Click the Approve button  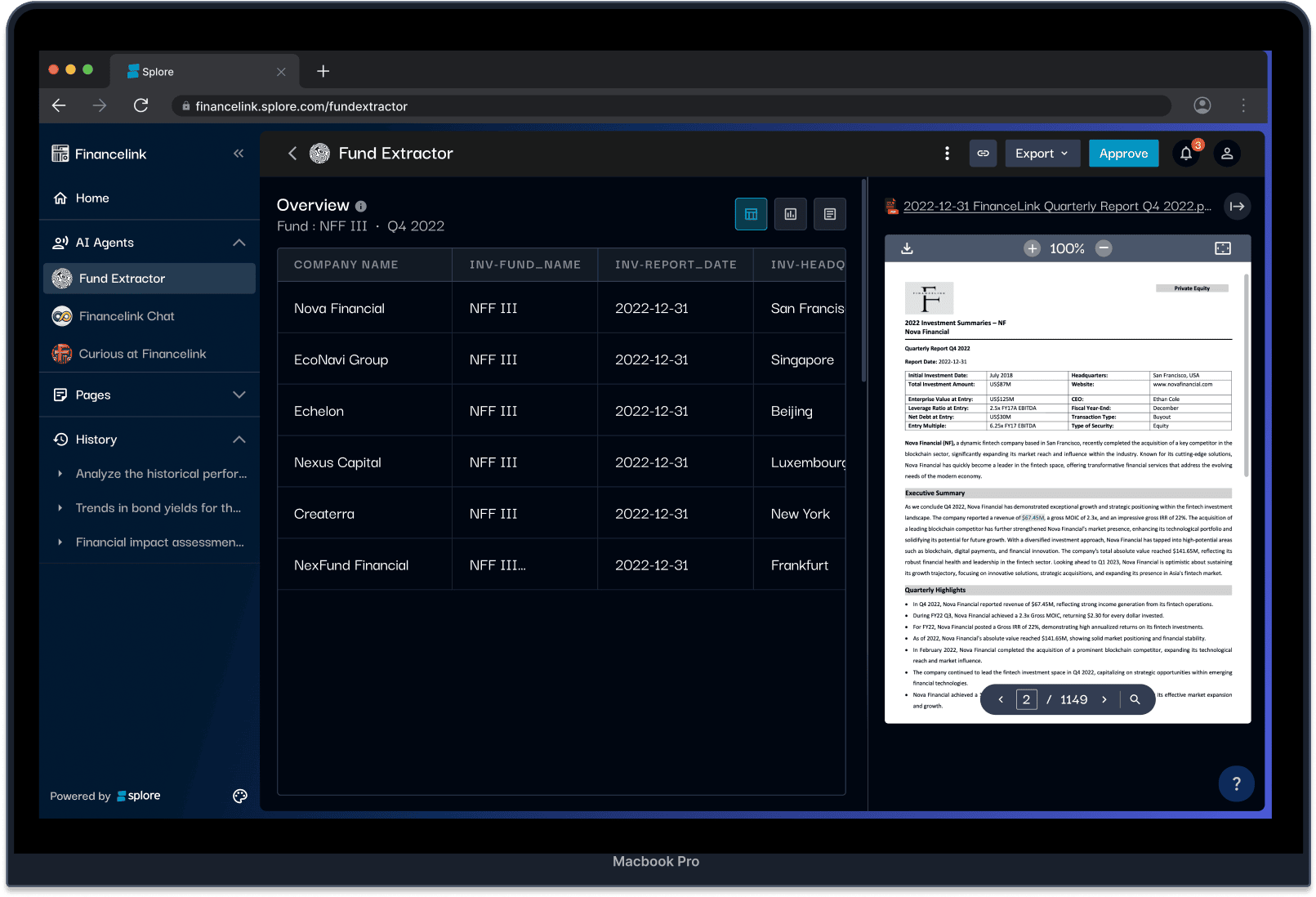(1123, 154)
